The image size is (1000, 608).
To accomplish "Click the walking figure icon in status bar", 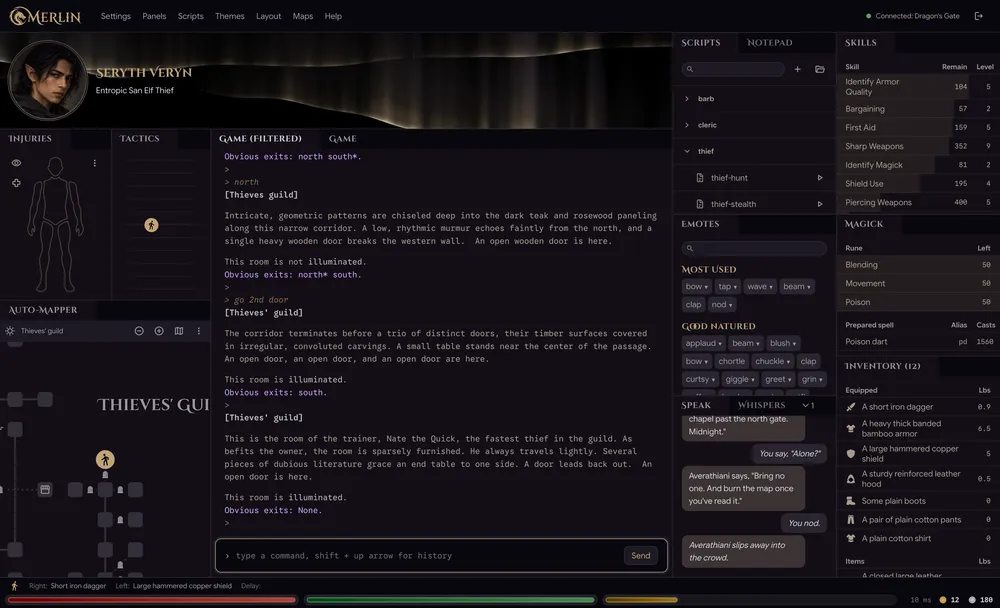I will pyautogui.click(x=14, y=585).
